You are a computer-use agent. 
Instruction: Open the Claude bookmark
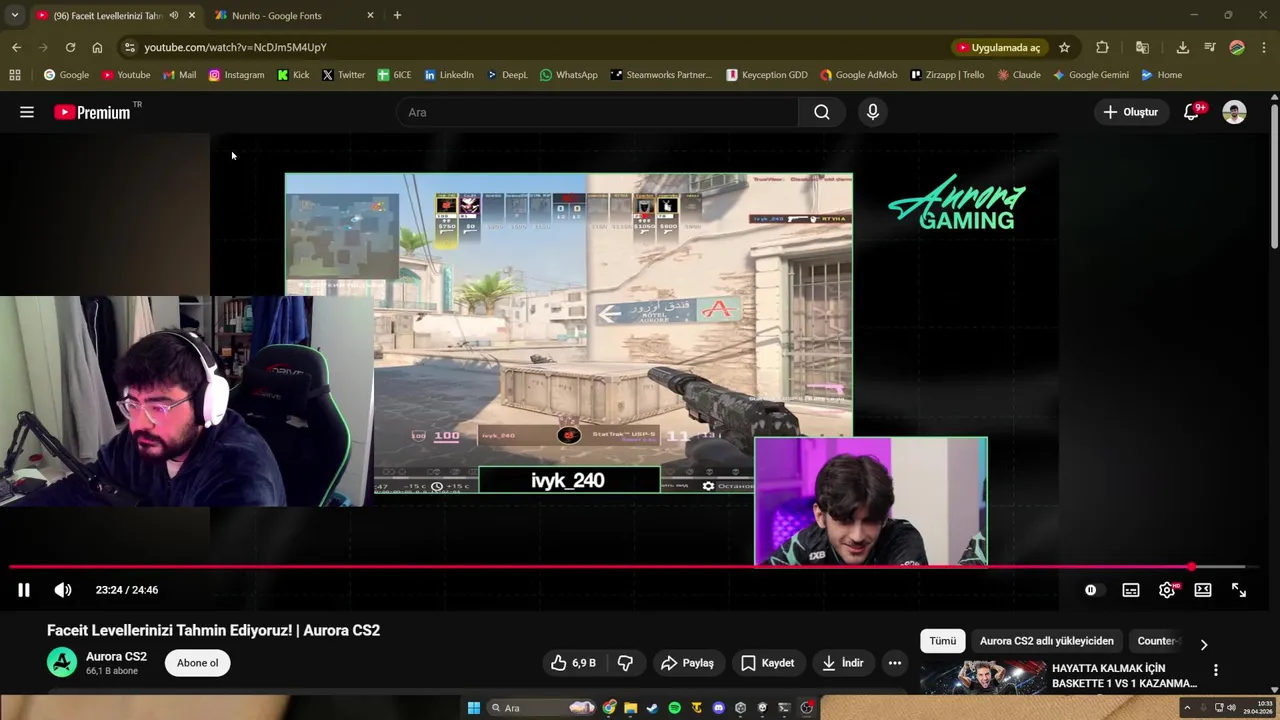[x=1018, y=75]
